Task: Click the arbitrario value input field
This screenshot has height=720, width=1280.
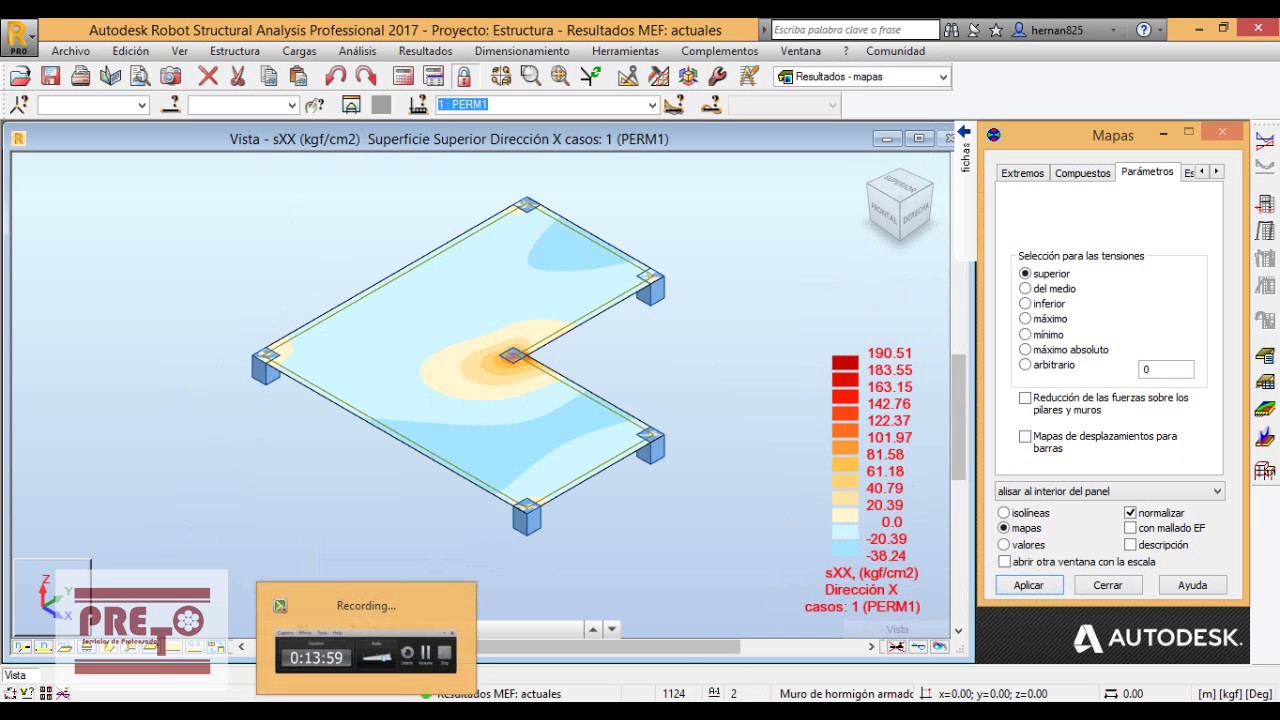Action: point(1166,369)
